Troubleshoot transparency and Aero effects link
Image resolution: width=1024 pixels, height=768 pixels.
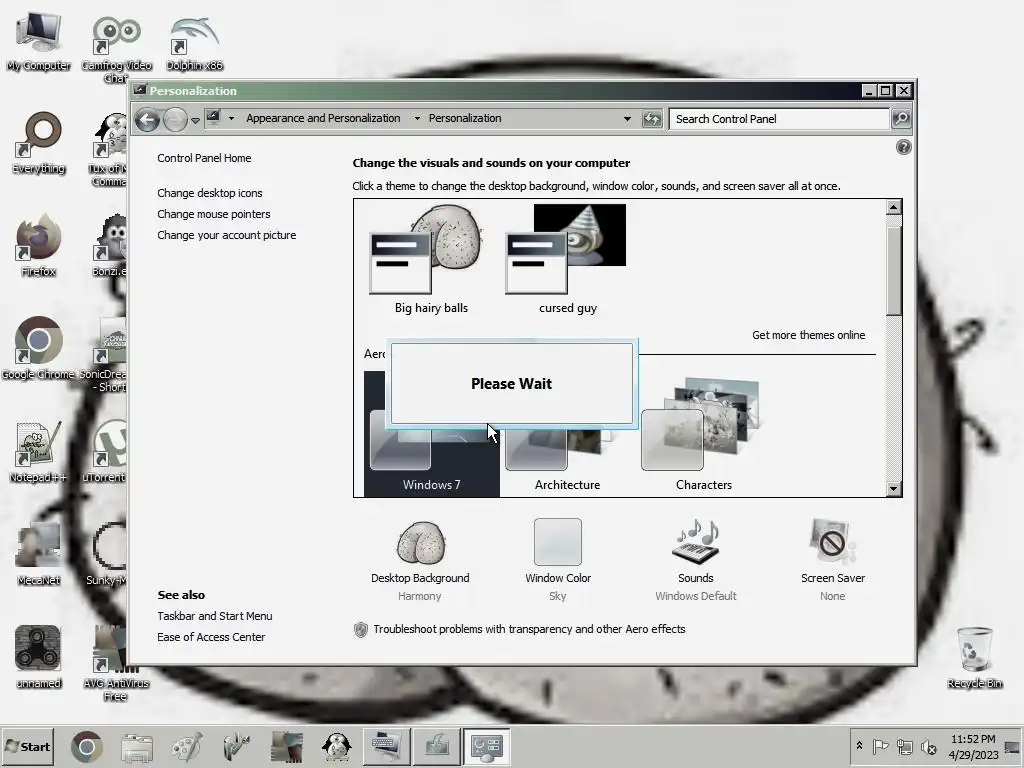pyautogui.click(x=529, y=629)
